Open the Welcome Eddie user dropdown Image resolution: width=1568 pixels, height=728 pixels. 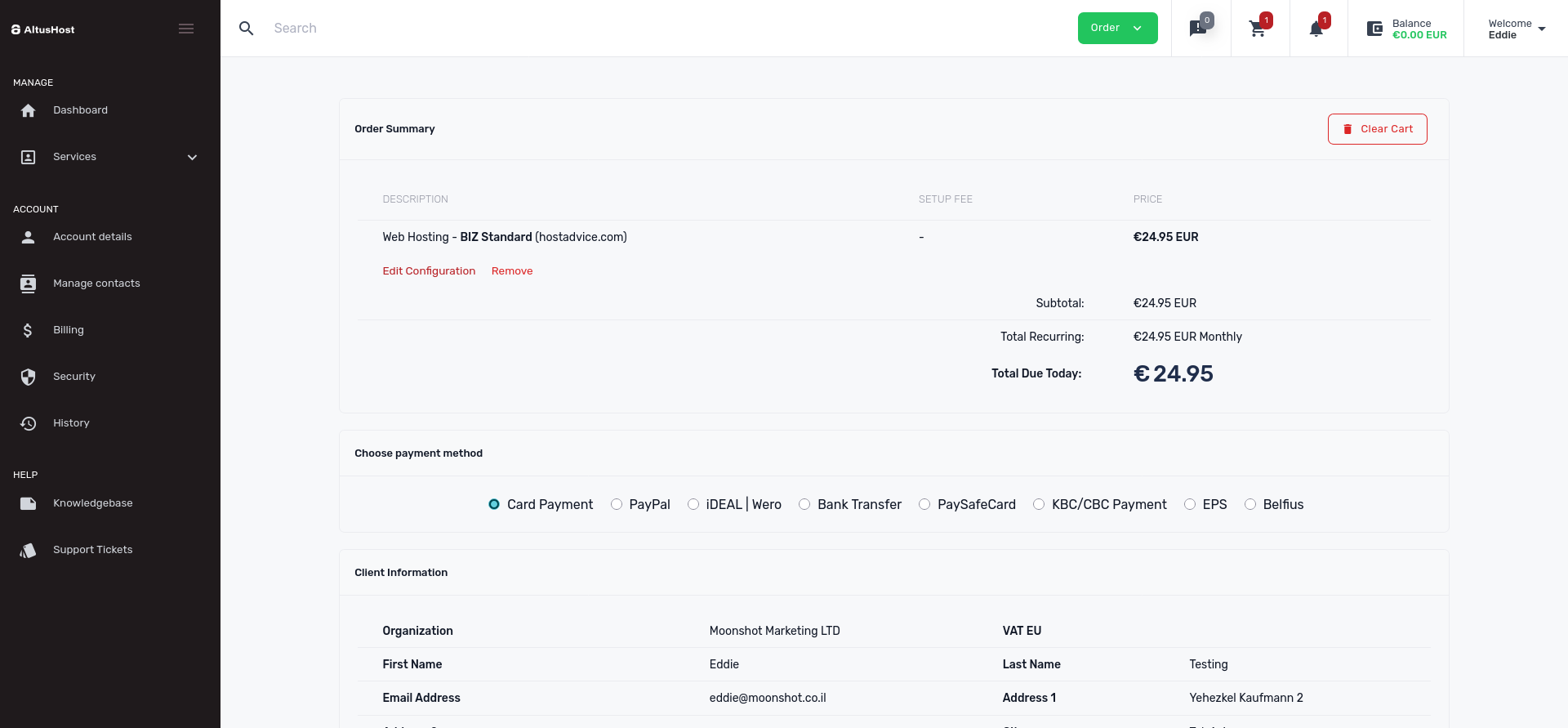tap(1517, 29)
